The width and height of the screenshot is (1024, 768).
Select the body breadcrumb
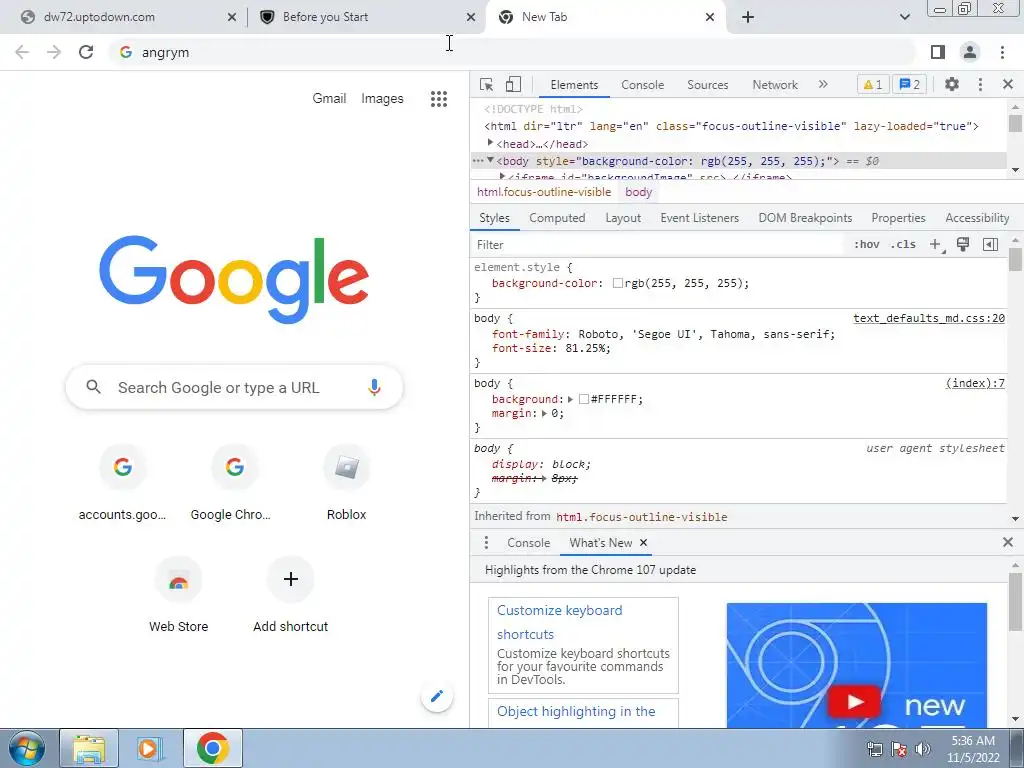pos(638,192)
